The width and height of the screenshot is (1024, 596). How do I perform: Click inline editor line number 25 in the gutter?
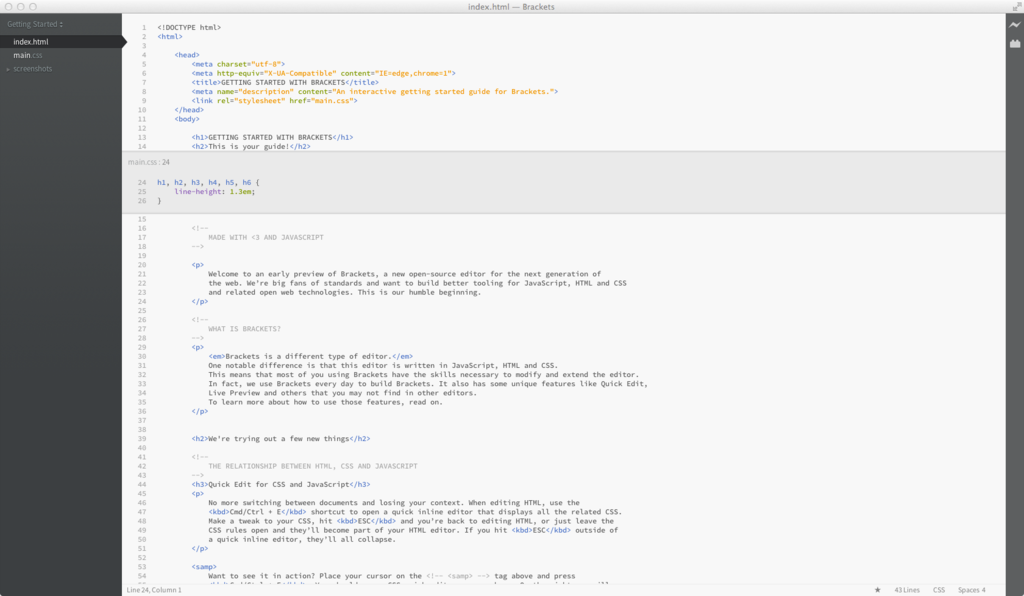pos(142,192)
